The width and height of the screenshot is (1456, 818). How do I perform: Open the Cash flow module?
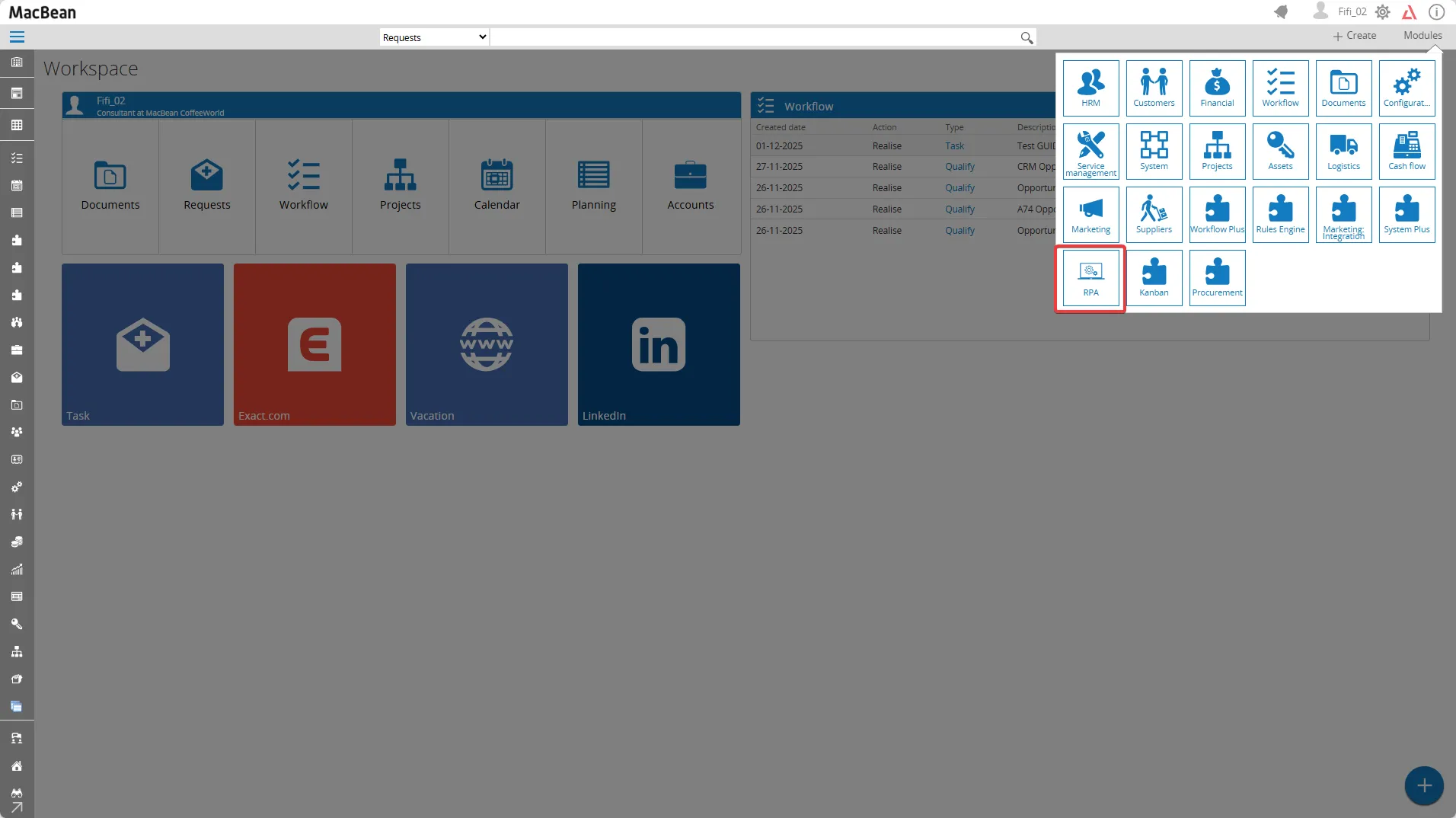click(x=1407, y=151)
